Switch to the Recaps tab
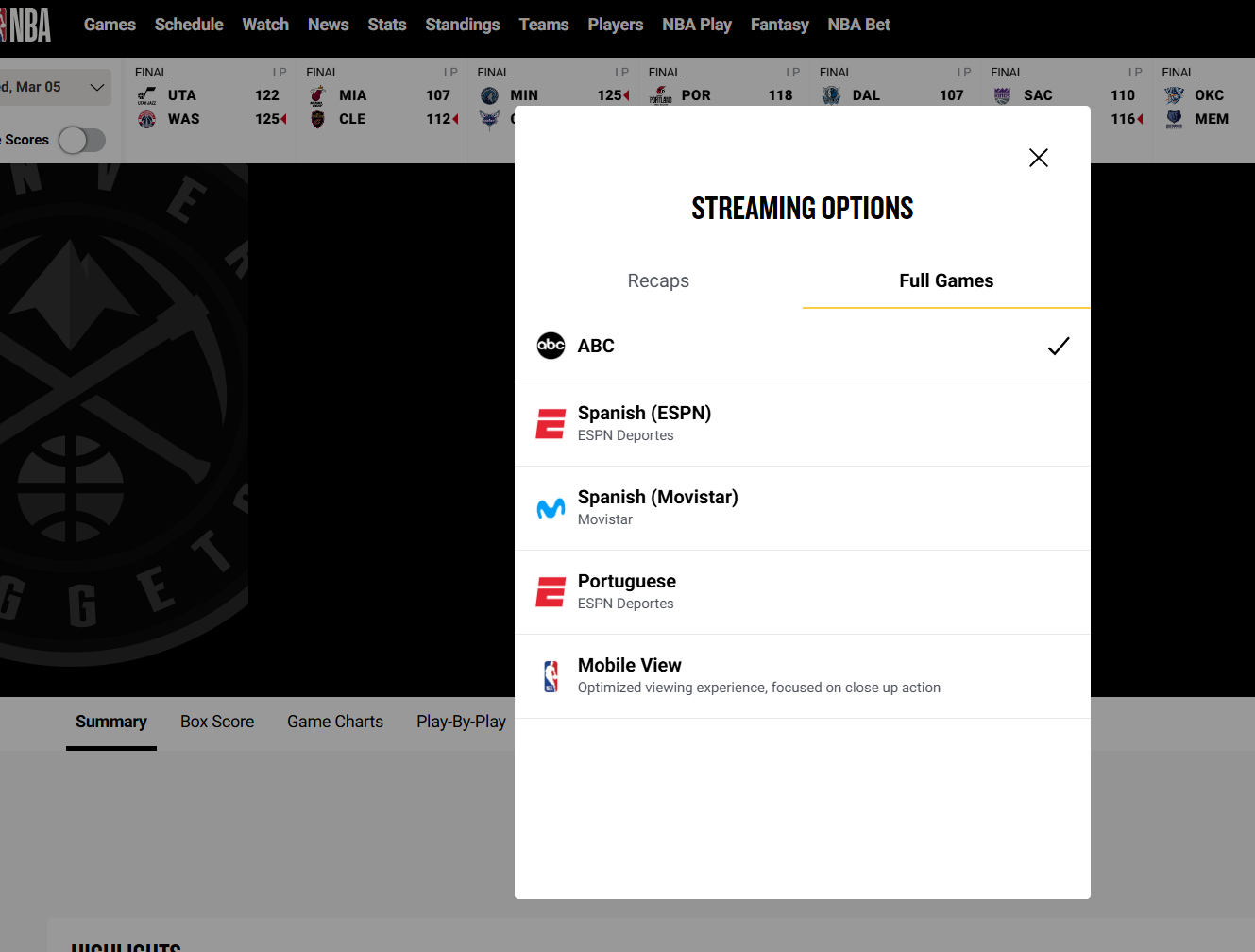Screen dimensions: 1255x952 click(658, 280)
